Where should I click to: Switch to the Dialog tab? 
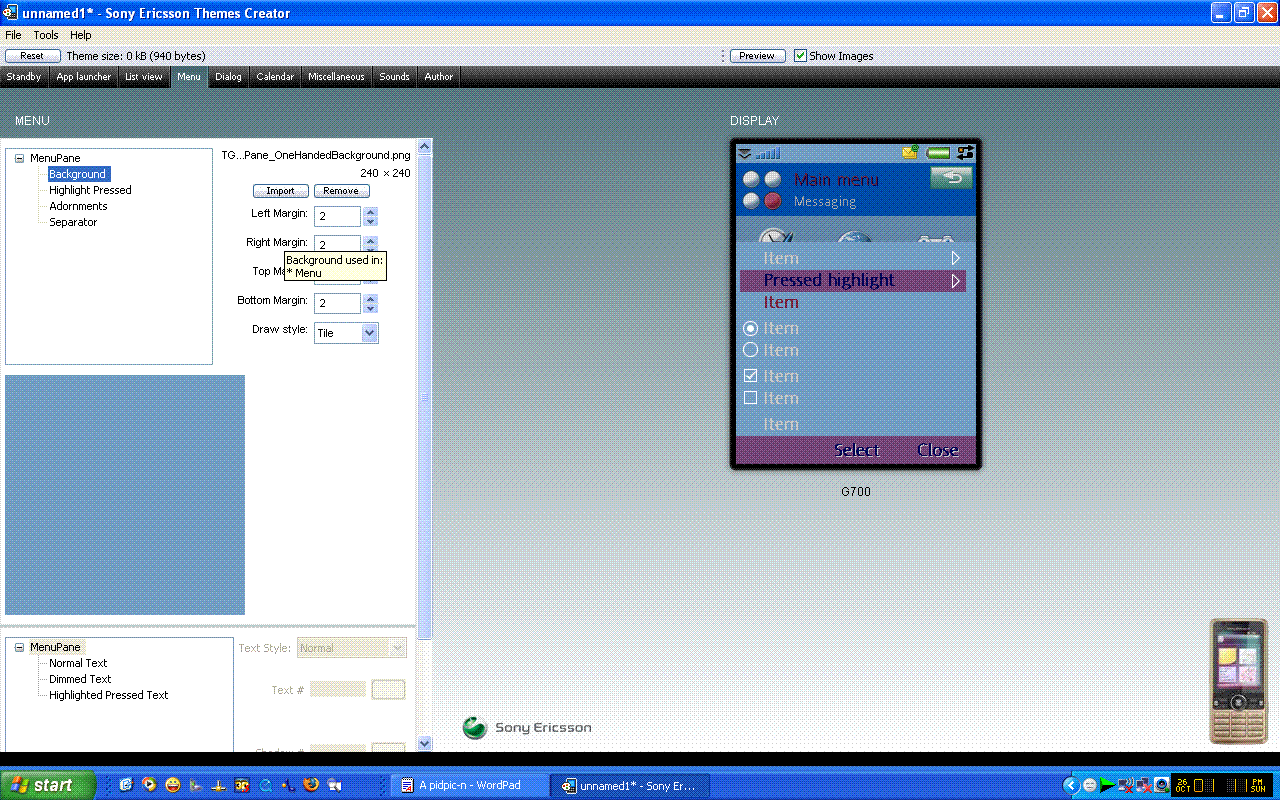coord(228,77)
